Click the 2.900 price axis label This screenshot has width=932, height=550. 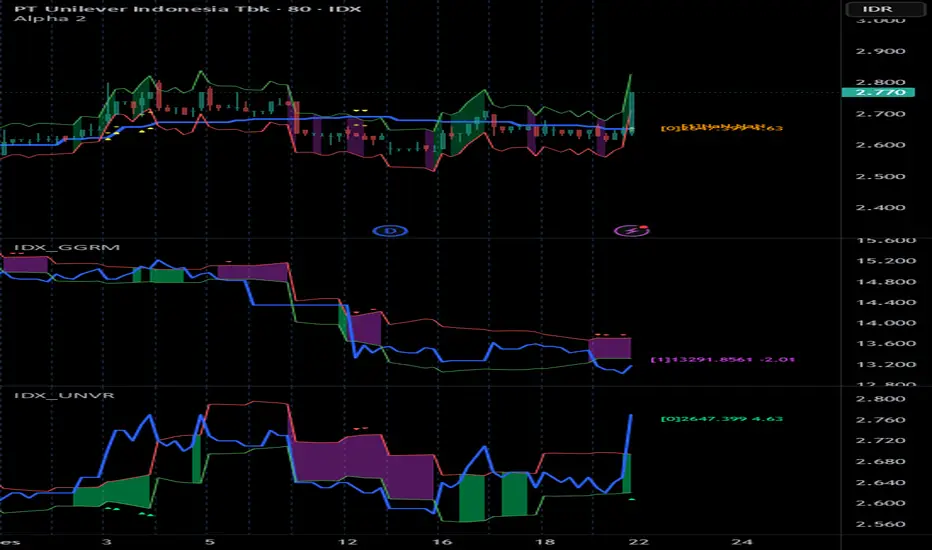tap(880, 51)
